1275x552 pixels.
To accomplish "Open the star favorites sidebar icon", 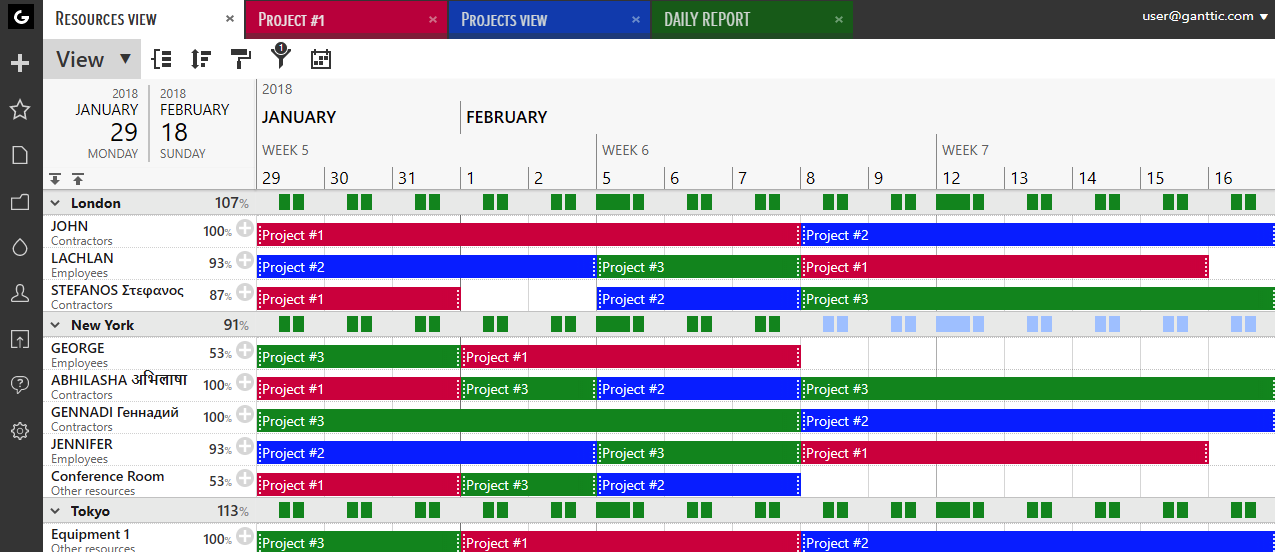I will point(19,110).
